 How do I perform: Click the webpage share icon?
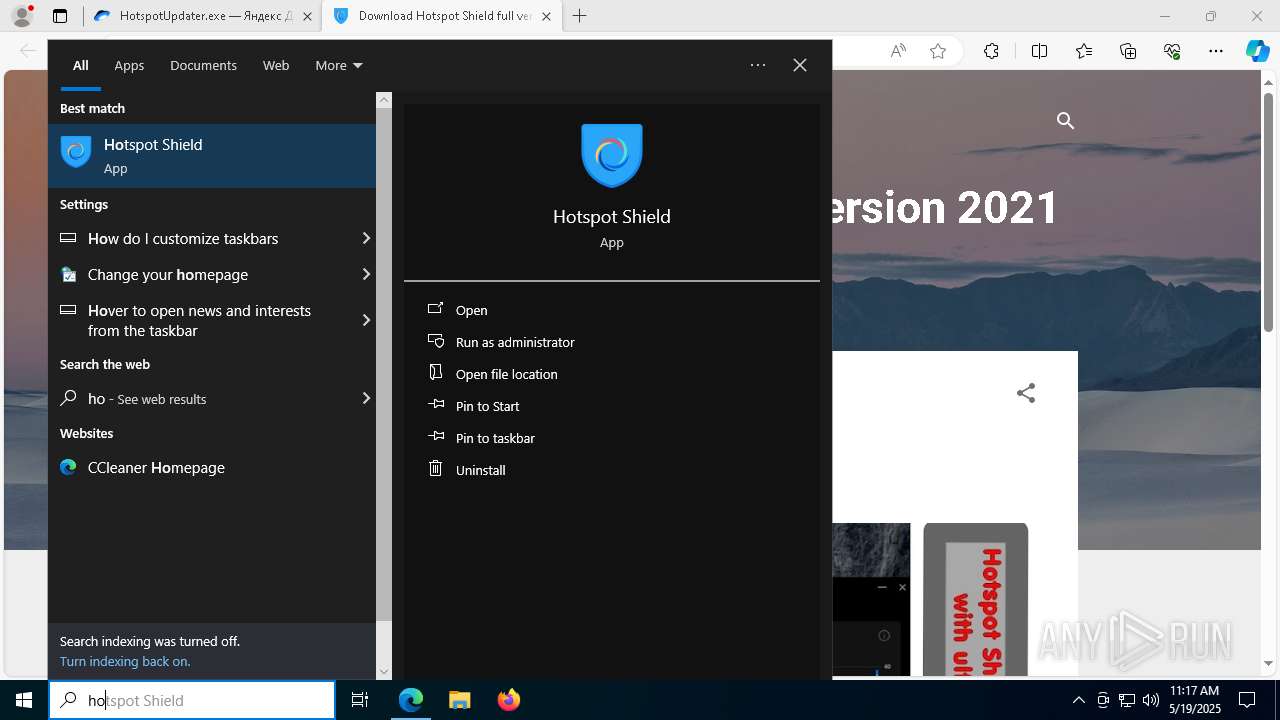point(1026,393)
